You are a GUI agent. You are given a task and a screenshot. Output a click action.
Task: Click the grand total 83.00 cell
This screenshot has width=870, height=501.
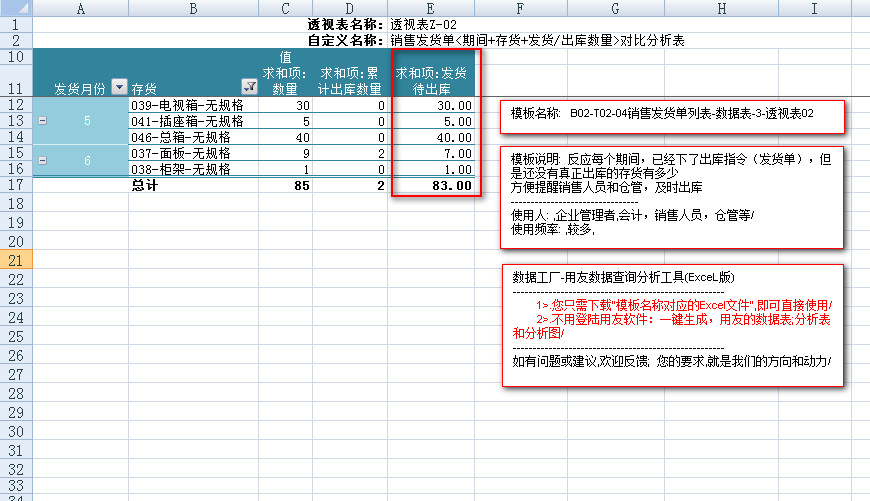(433, 185)
